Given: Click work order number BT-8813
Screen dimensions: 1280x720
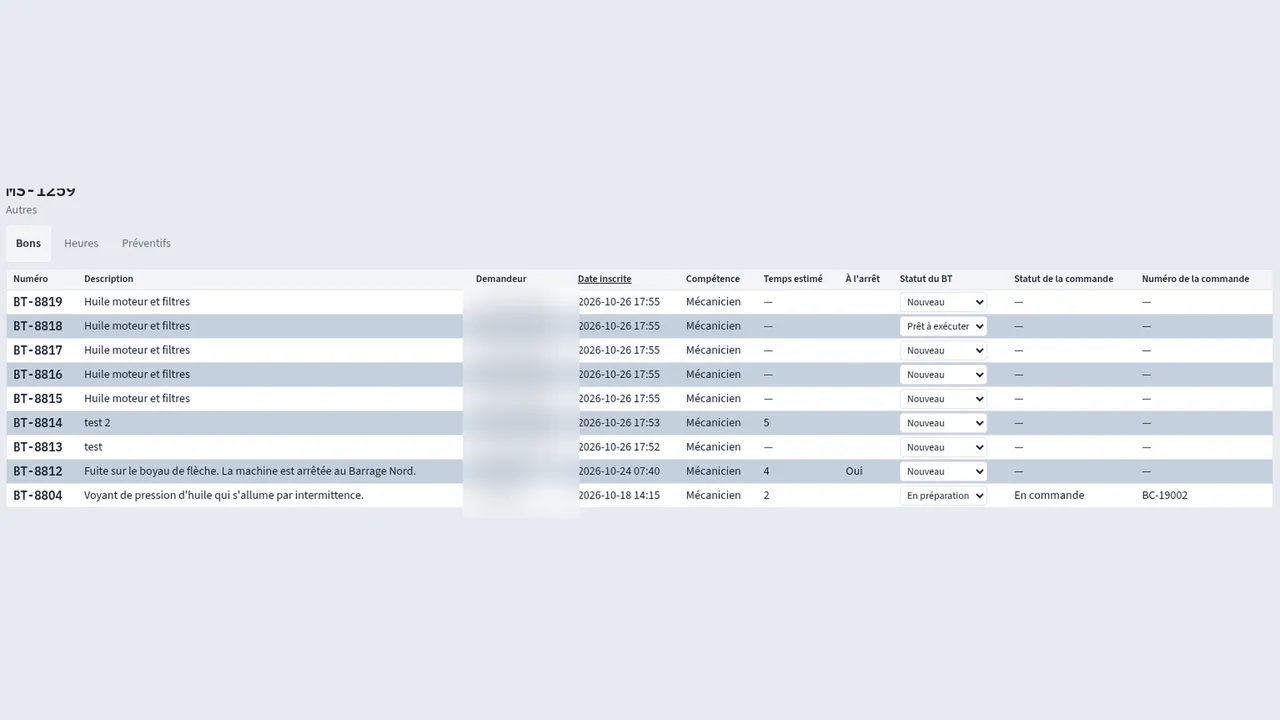Looking at the screenshot, I should (38, 447).
